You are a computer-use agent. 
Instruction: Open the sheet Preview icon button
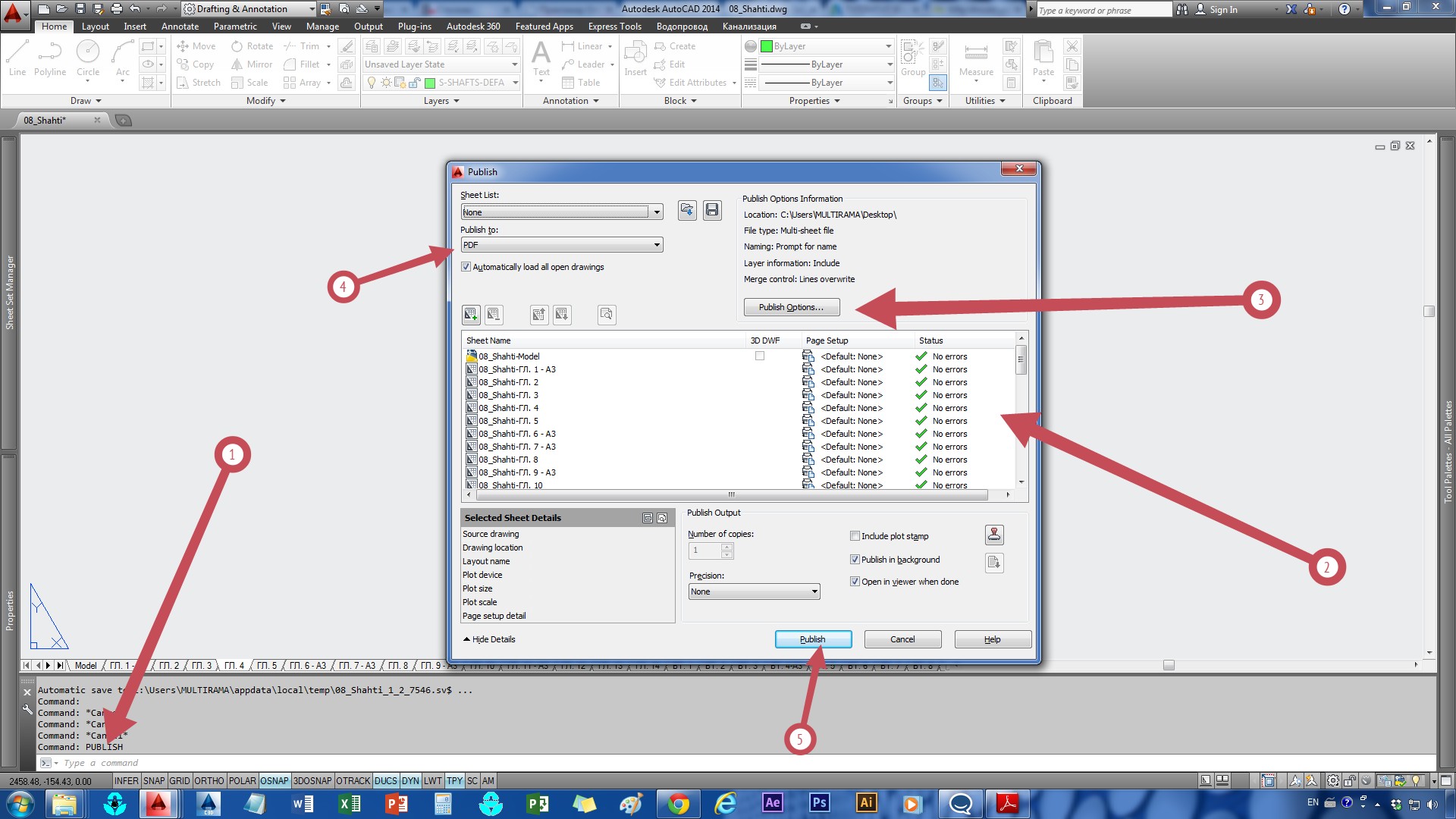pyautogui.click(x=607, y=314)
